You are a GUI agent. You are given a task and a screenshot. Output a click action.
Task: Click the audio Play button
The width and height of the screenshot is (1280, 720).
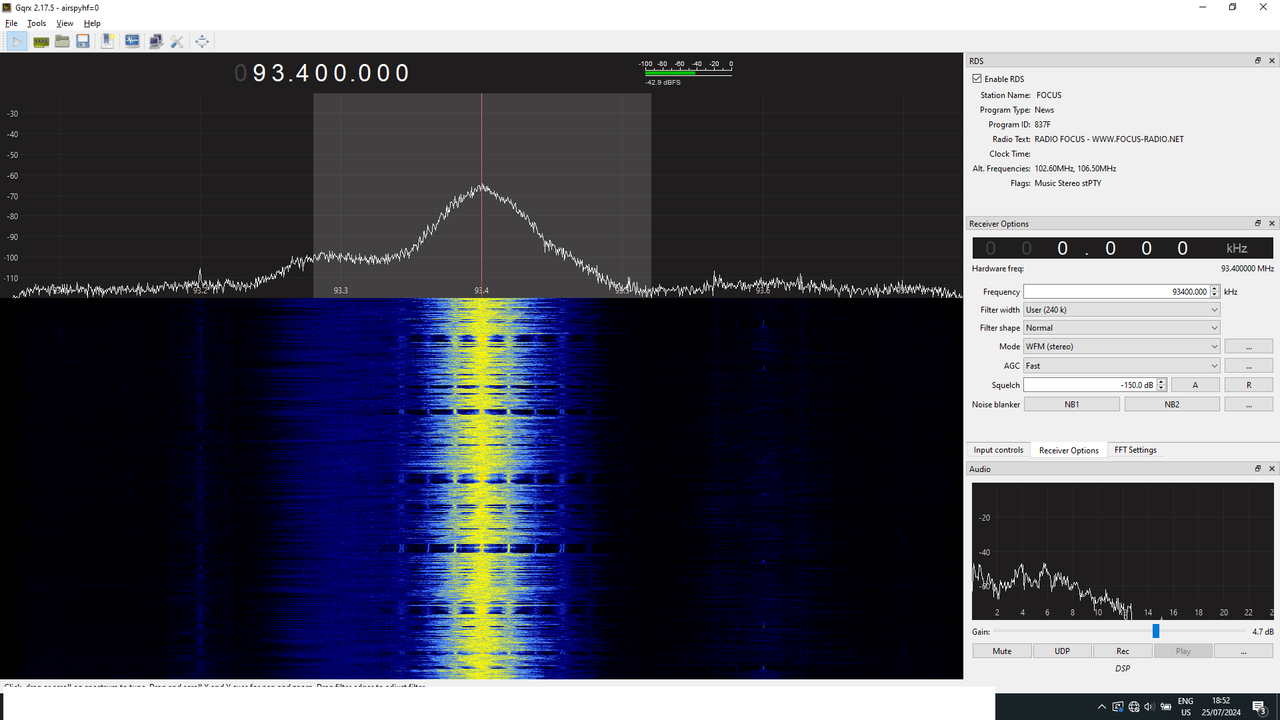pyautogui.click(x=1183, y=651)
